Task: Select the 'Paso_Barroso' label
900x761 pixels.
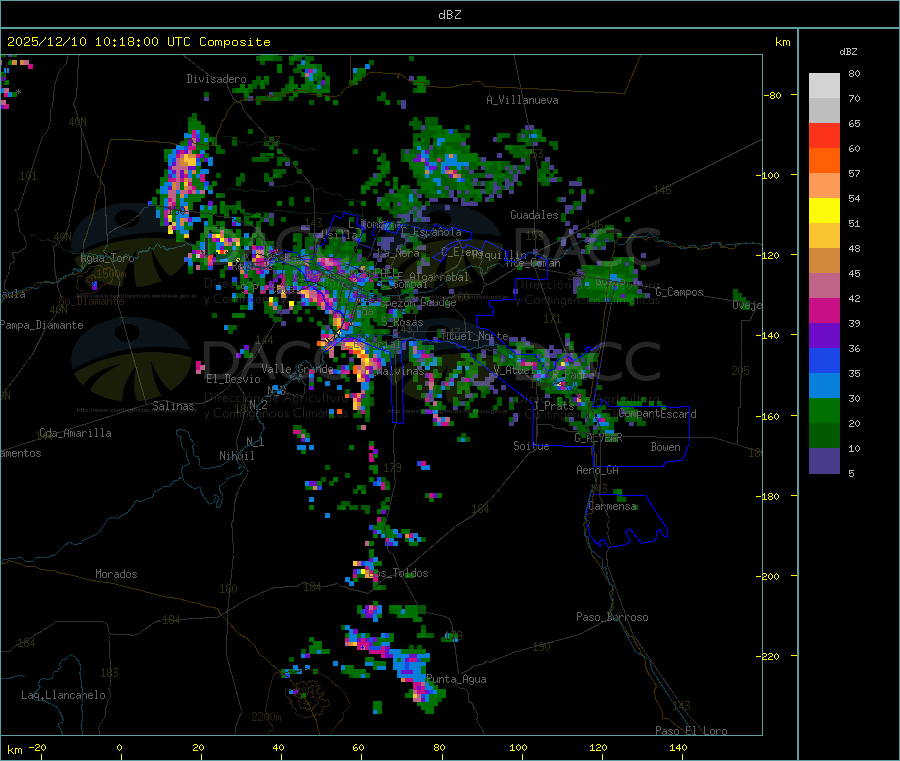Action: 612,617
